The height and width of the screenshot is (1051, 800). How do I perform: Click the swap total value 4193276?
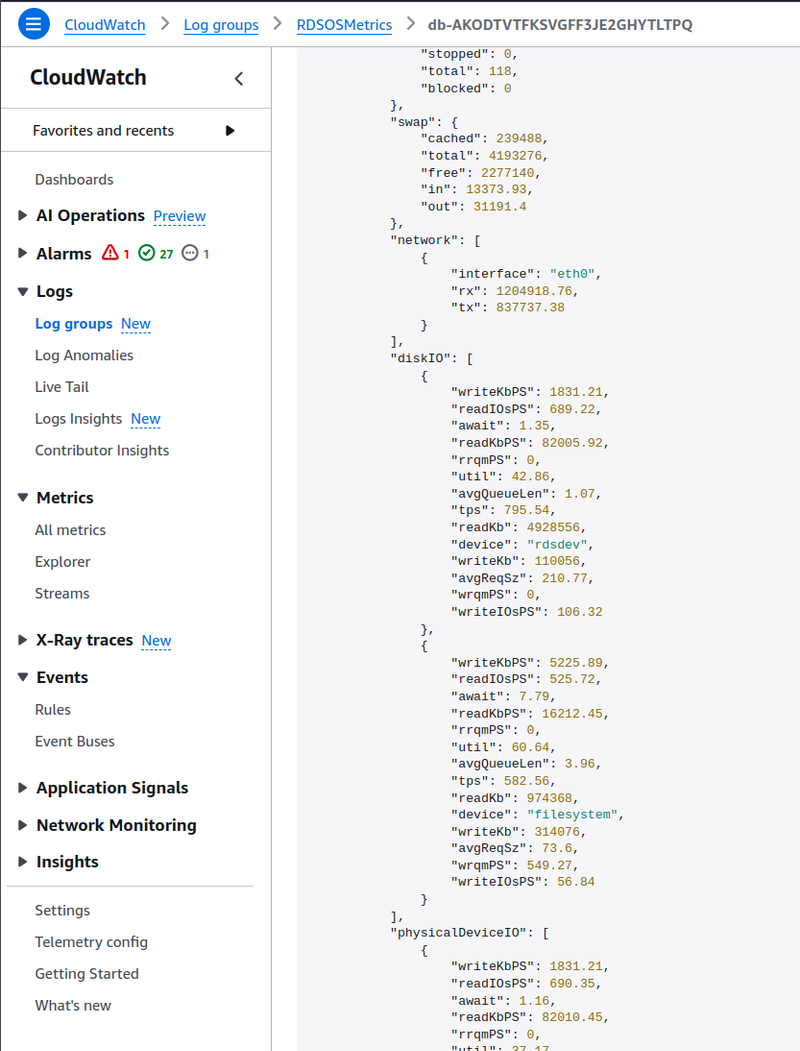(x=515, y=156)
